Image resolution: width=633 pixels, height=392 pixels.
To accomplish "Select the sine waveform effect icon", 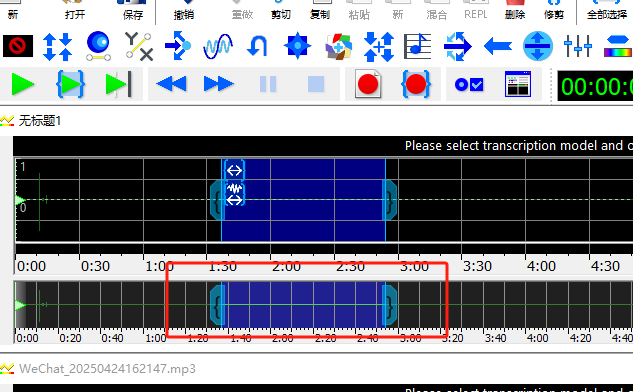I will [218, 46].
